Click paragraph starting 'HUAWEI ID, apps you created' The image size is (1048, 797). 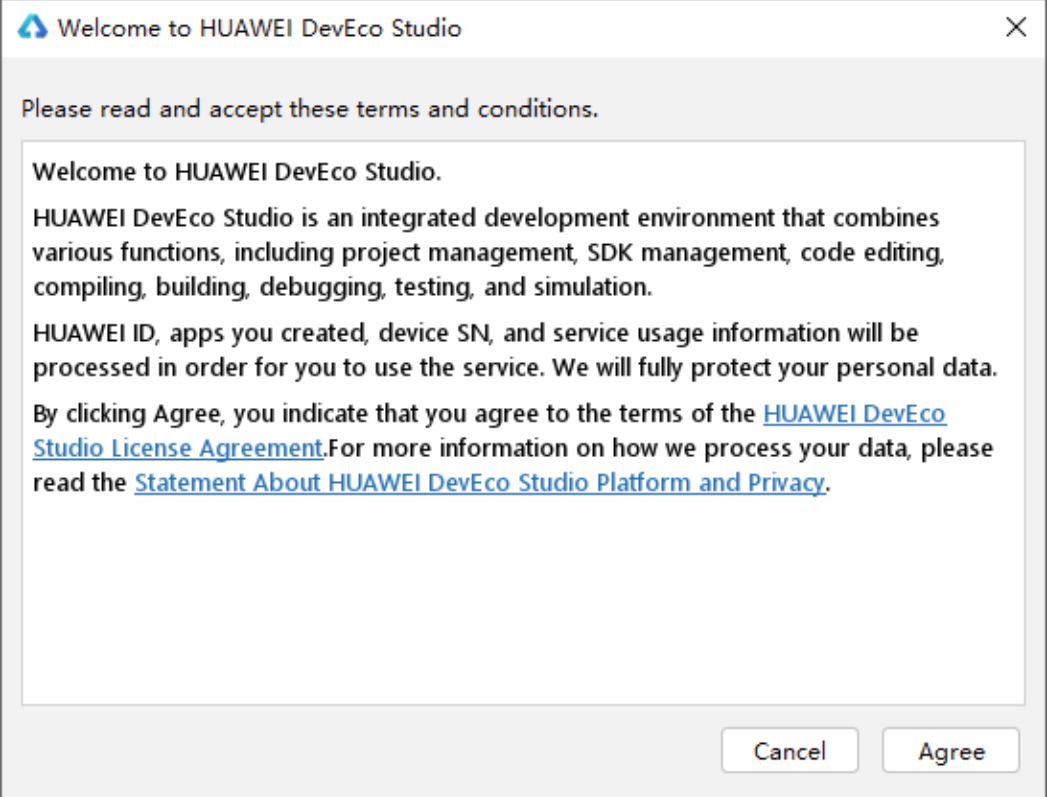coord(515,350)
